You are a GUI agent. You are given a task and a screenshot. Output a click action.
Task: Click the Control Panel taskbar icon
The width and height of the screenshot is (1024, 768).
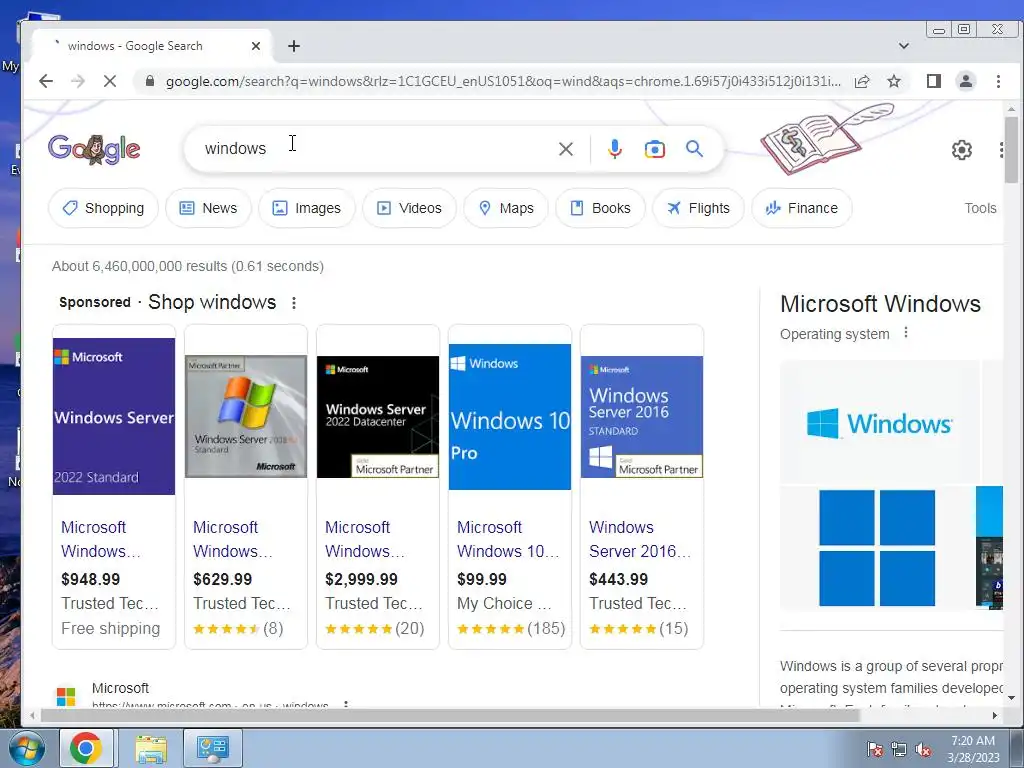213,748
